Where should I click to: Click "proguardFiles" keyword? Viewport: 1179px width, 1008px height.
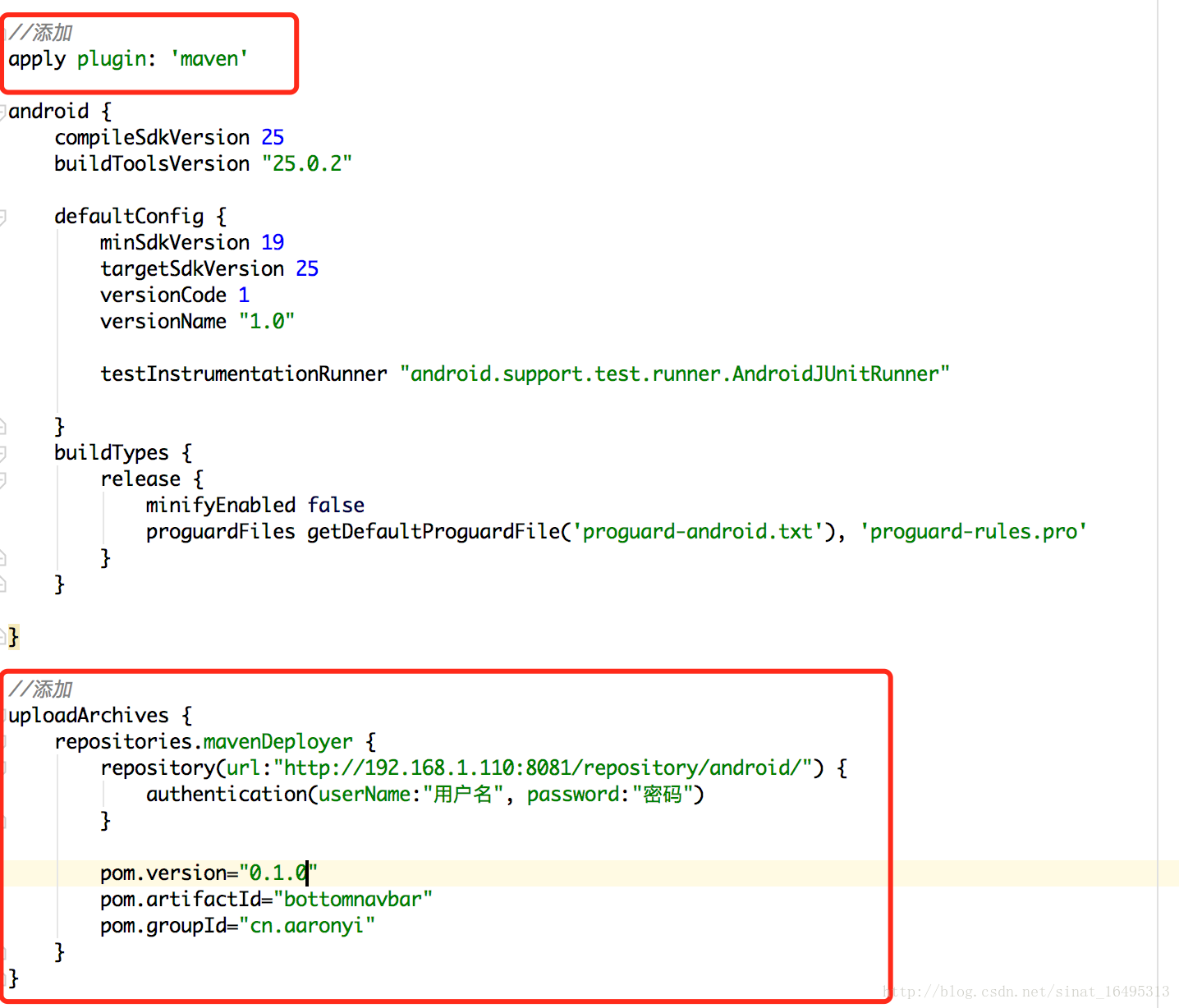coord(221,532)
